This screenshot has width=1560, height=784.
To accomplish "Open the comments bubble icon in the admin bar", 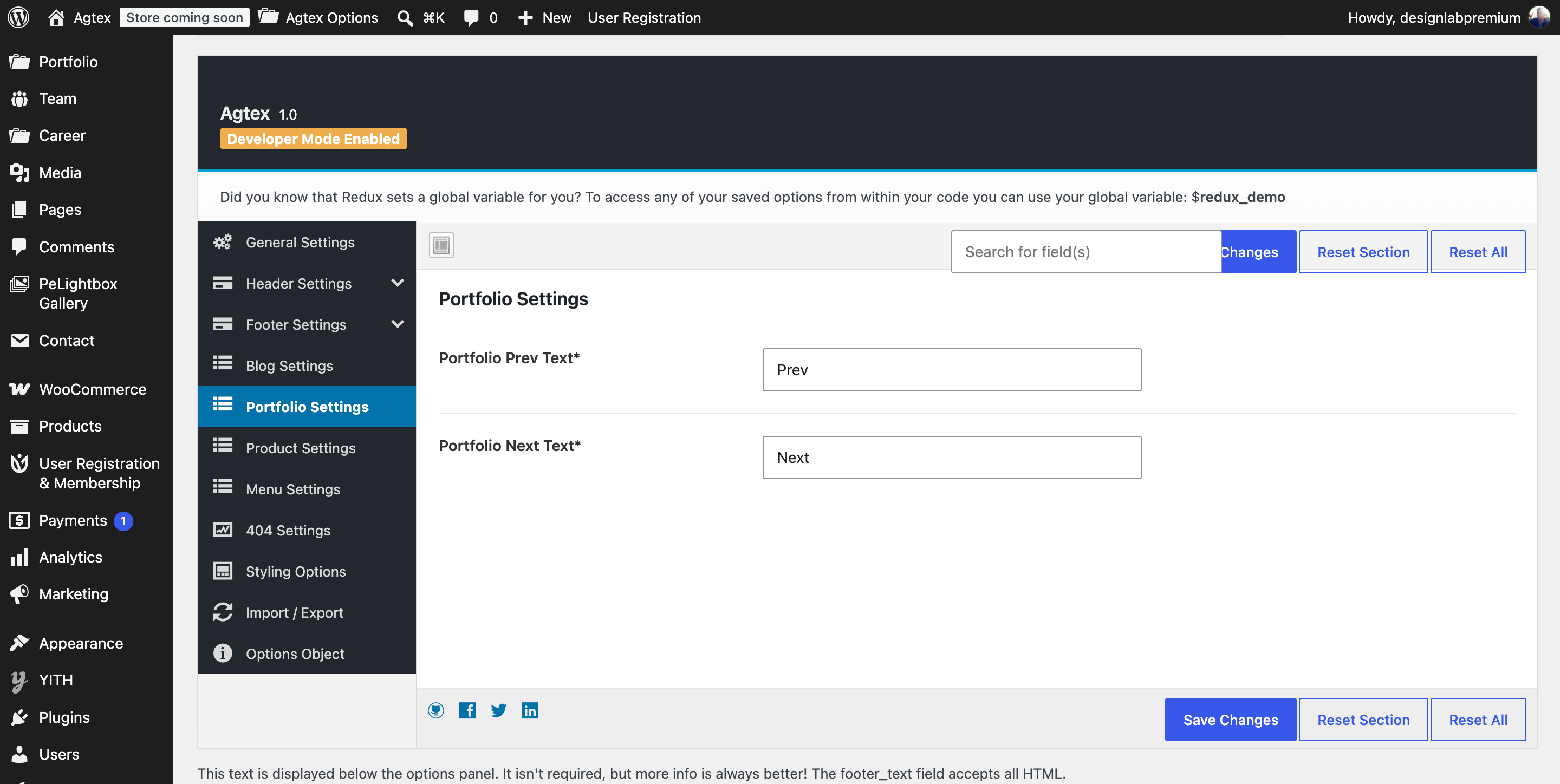I will pyautogui.click(x=471, y=17).
